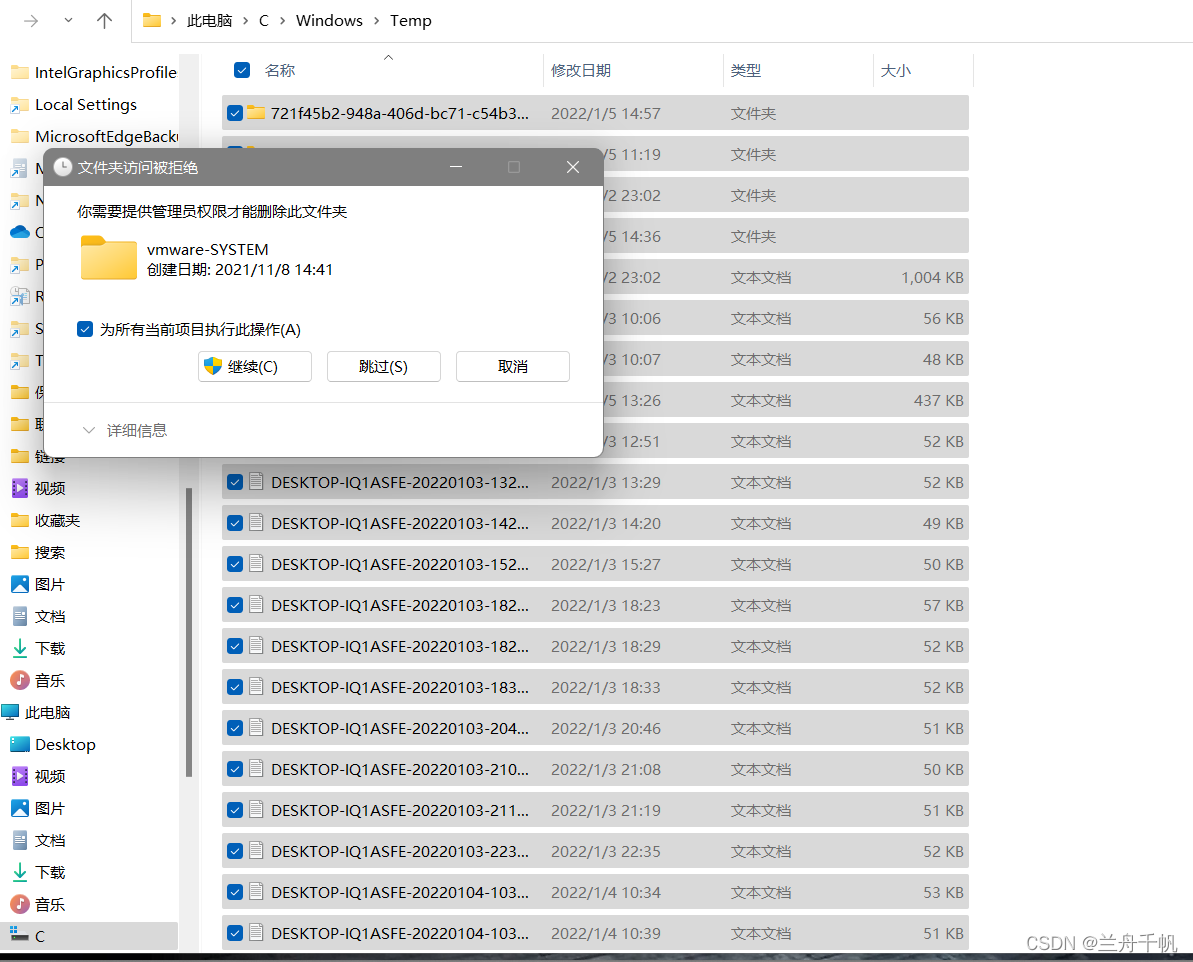Viewport: 1193px width, 962px height.
Task: Click the Desktop icon in sidebar
Action: (x=20, y=744)
